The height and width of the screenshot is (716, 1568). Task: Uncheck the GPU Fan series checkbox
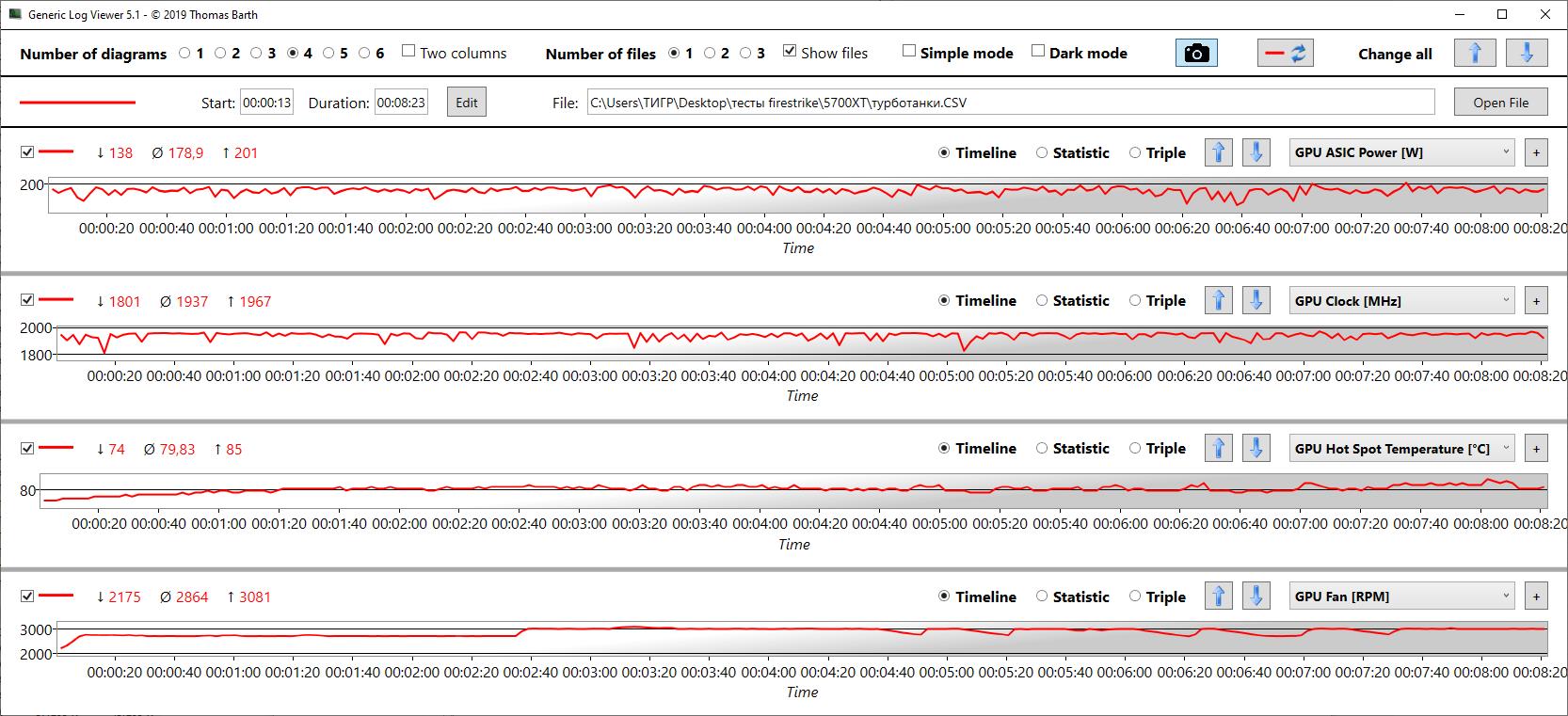27,596
